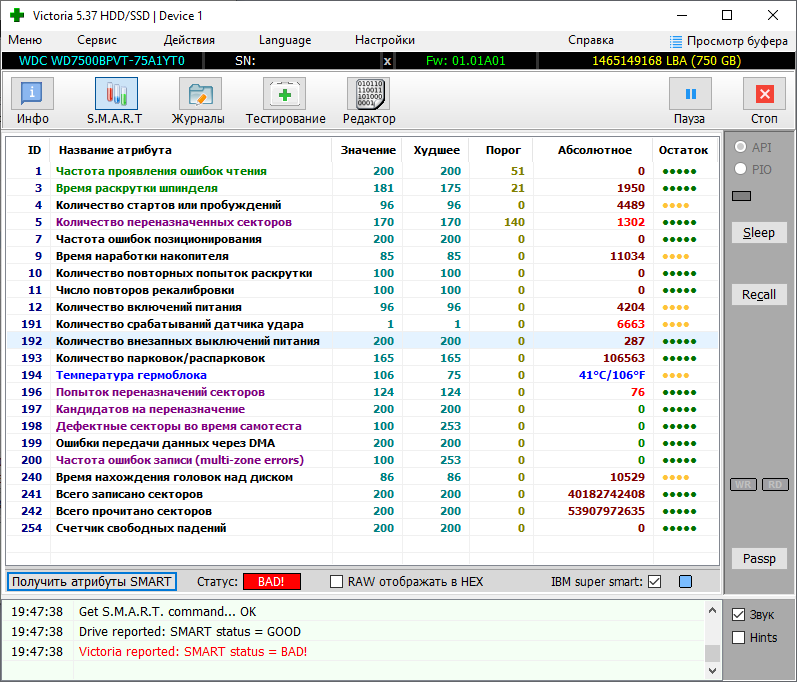Select row Количество внезапных выключений питания
797x682 pixels.
(362, 341)
